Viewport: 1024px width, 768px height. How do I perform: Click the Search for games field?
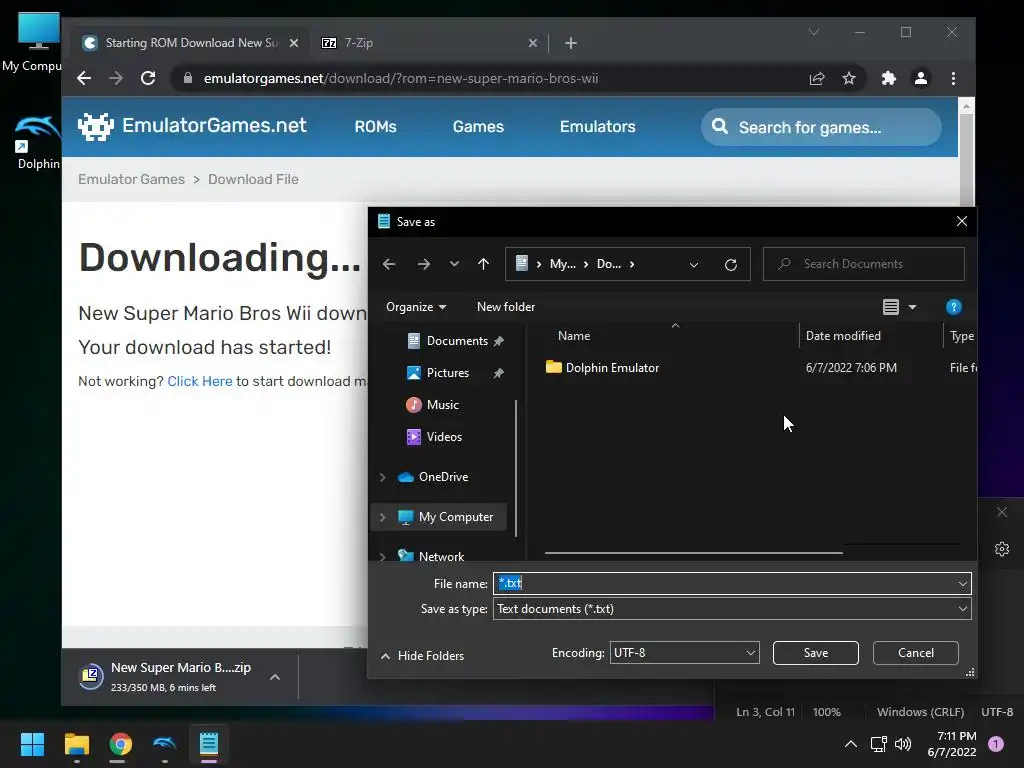pos(822,127)
